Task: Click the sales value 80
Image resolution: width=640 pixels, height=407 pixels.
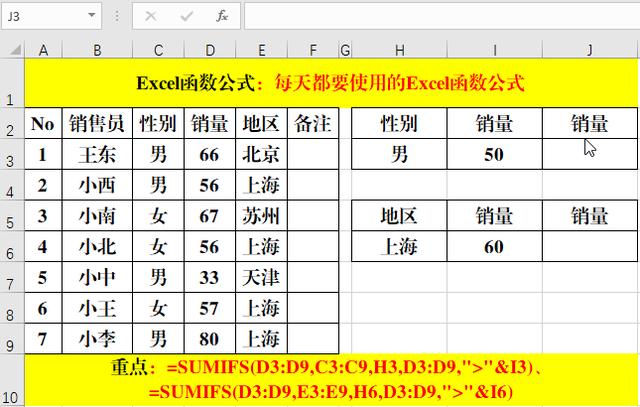Action: [x=210, y=339]
